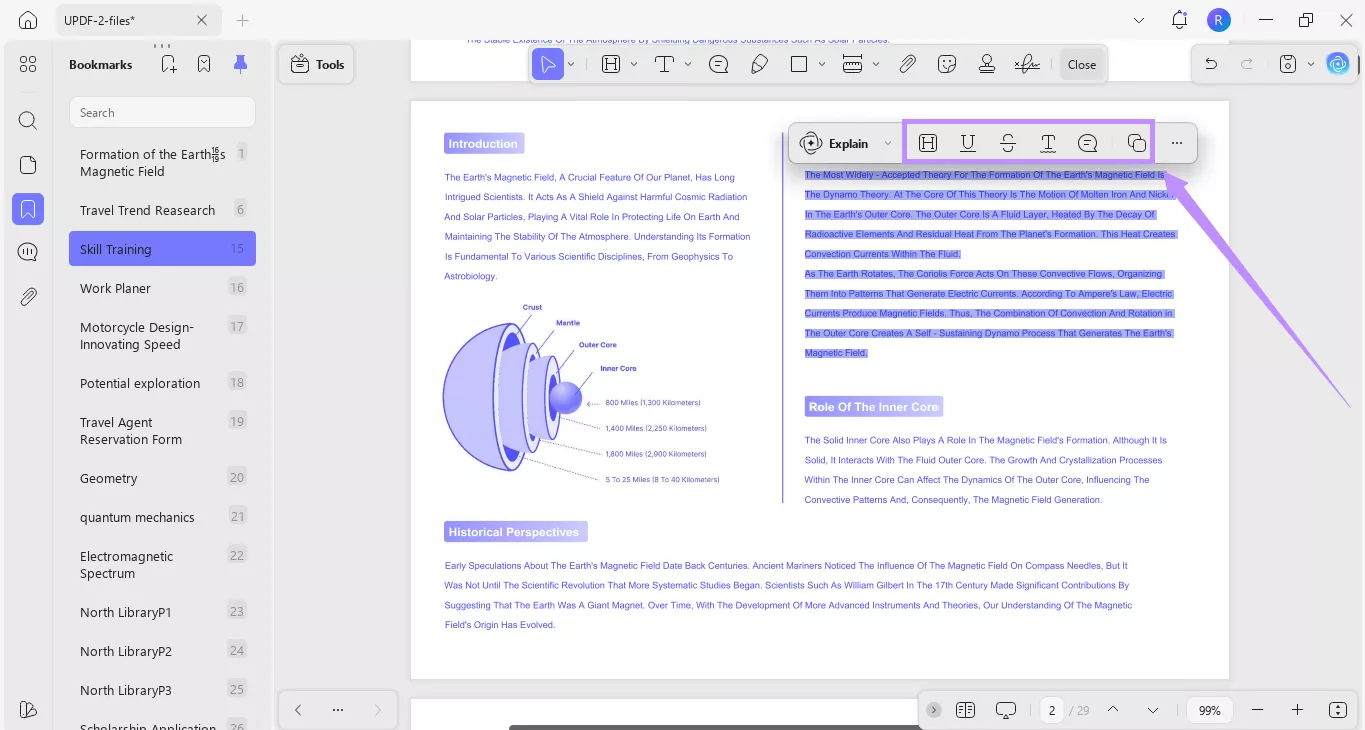The height and width of the screenshot is (730, 1365).
Task: Zoom out with the minus button
Action: point(1257,710)
